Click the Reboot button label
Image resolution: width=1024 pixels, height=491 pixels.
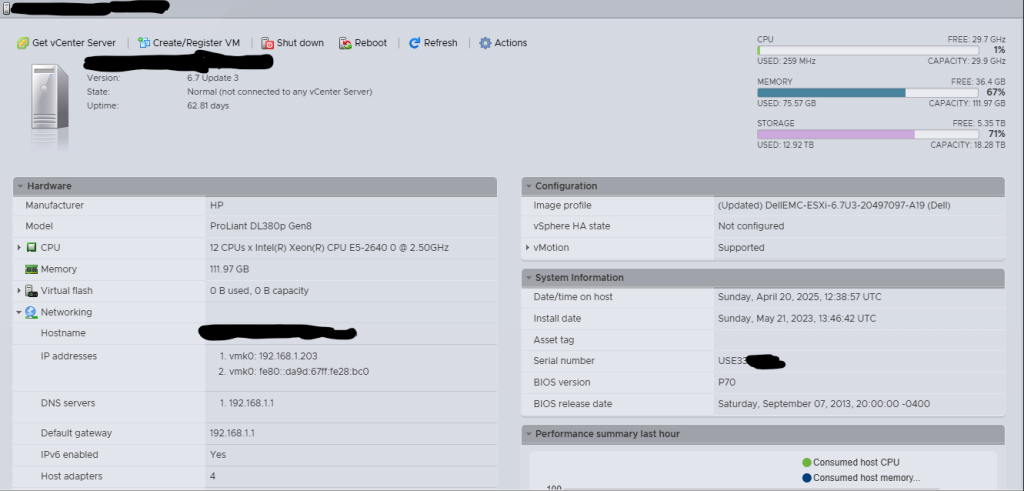(371, 43)
